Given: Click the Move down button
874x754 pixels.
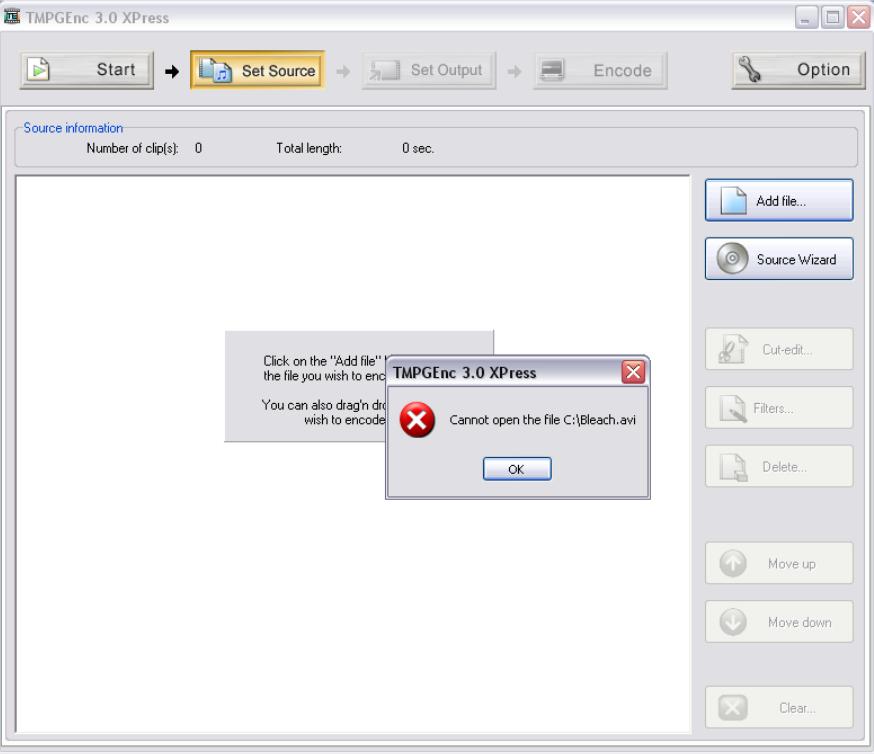Looking at the screenshot, I should (x=779, y=622).
